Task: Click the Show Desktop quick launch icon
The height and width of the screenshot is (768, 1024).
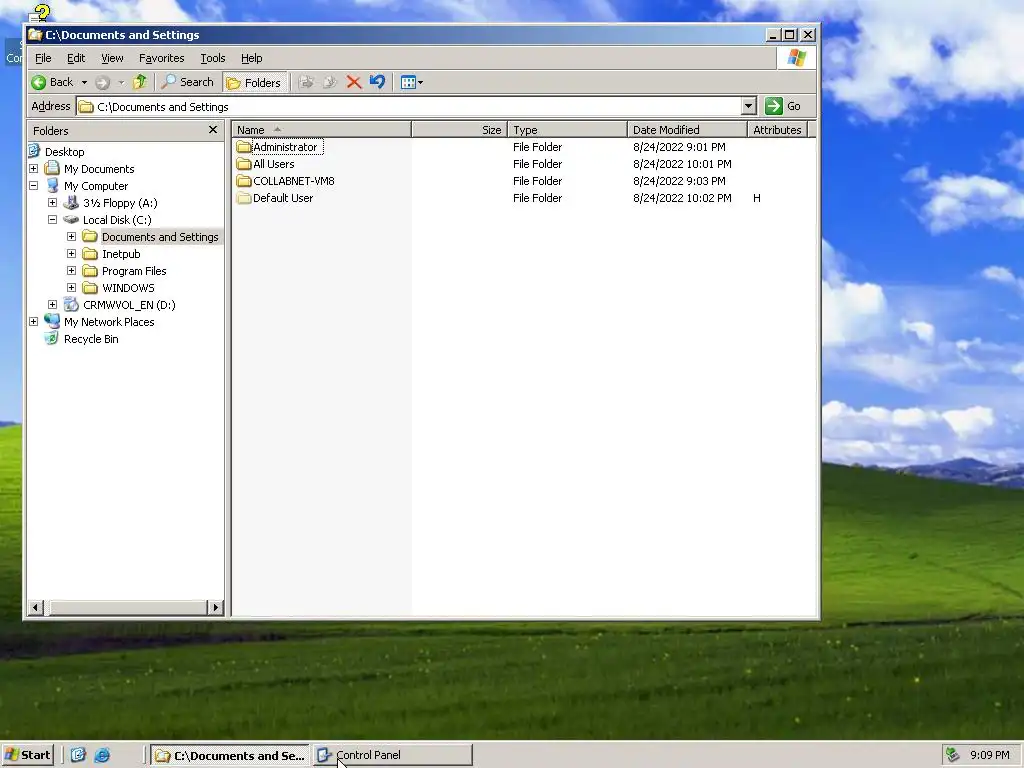Action: coord(78,755)
